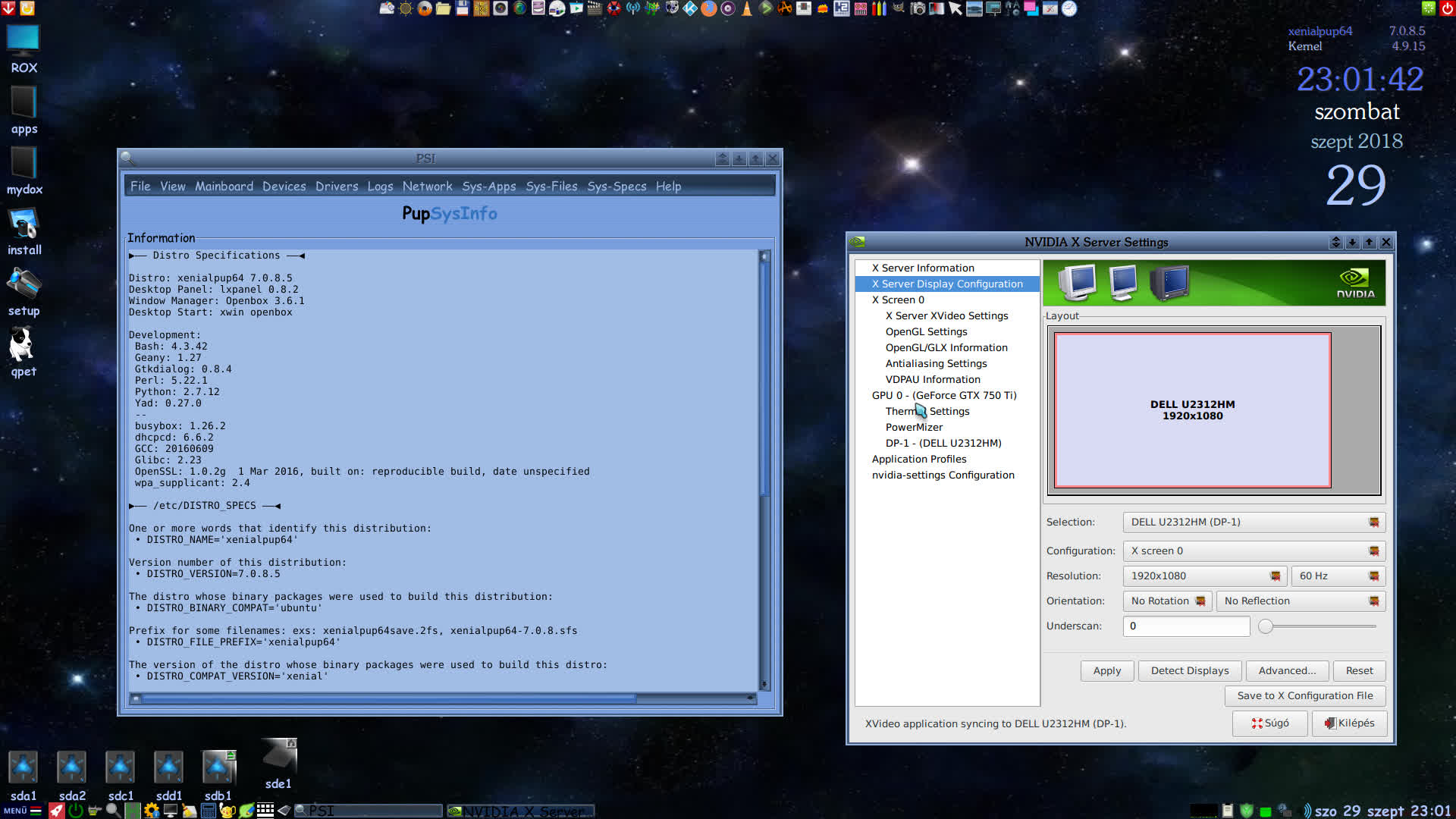Open the keyboard icon in bottom panel
Screen dimensions: 1456x819
pyautogui.click(x=265, y=810)
